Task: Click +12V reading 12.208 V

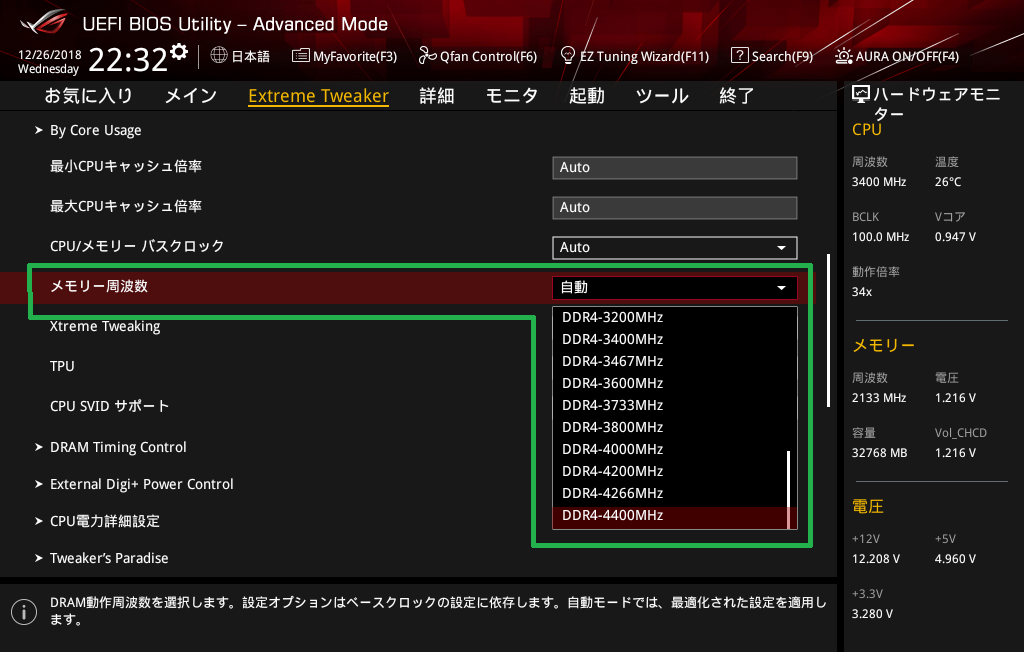Action: coord(875,559)
